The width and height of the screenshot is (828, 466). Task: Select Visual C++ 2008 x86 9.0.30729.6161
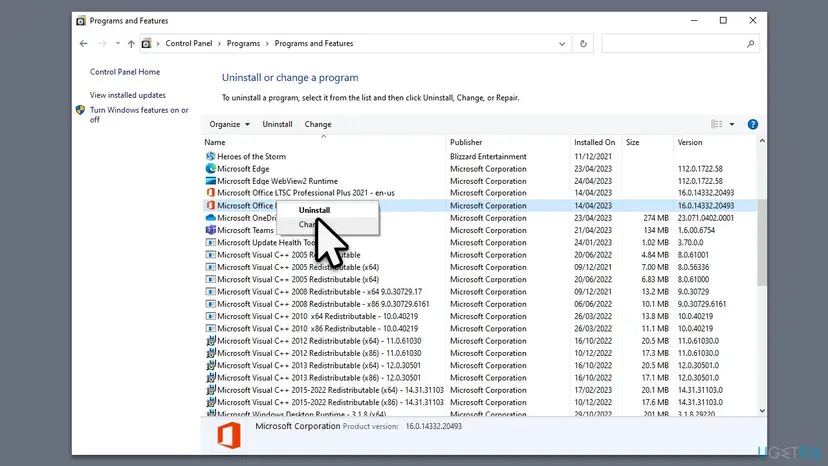[x=479, y=304]
